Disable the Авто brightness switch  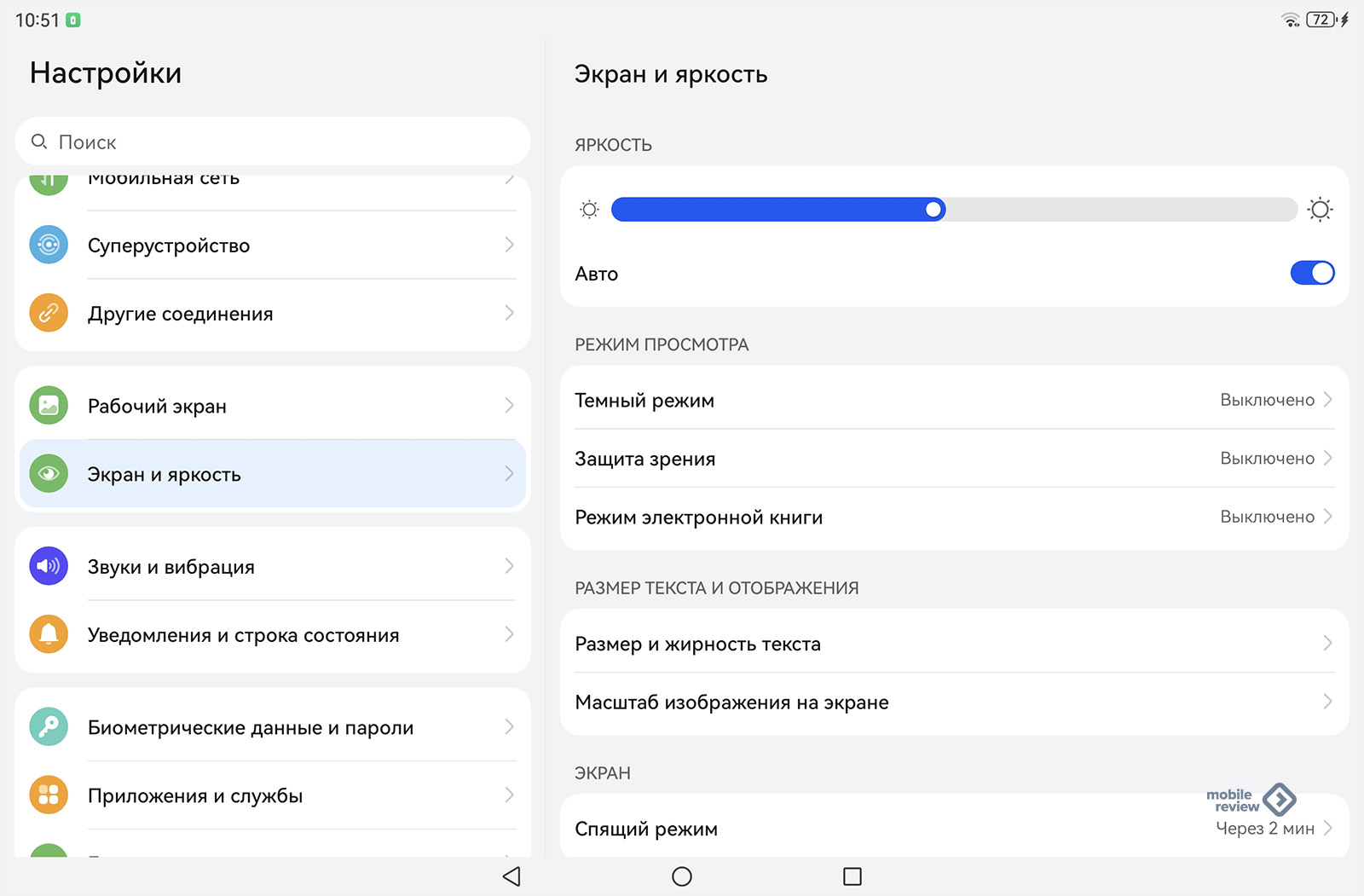click(1311, 273)
